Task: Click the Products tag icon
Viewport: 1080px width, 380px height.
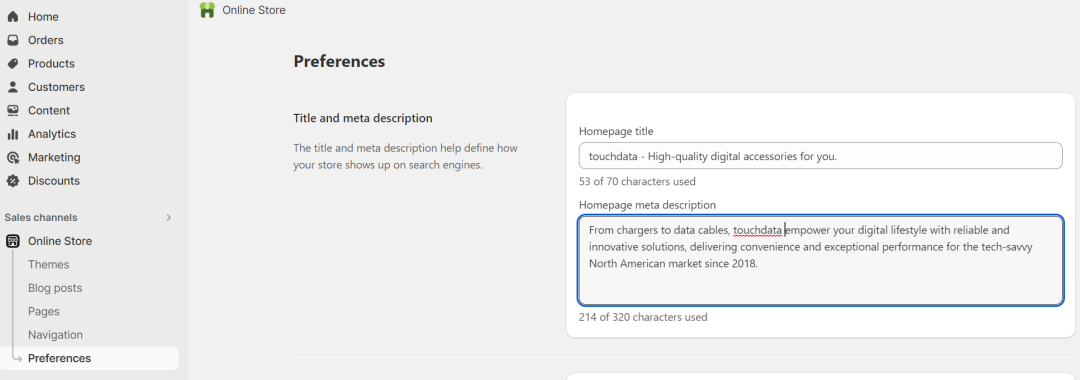Action: pyautogui.click(x=12, y=63)
